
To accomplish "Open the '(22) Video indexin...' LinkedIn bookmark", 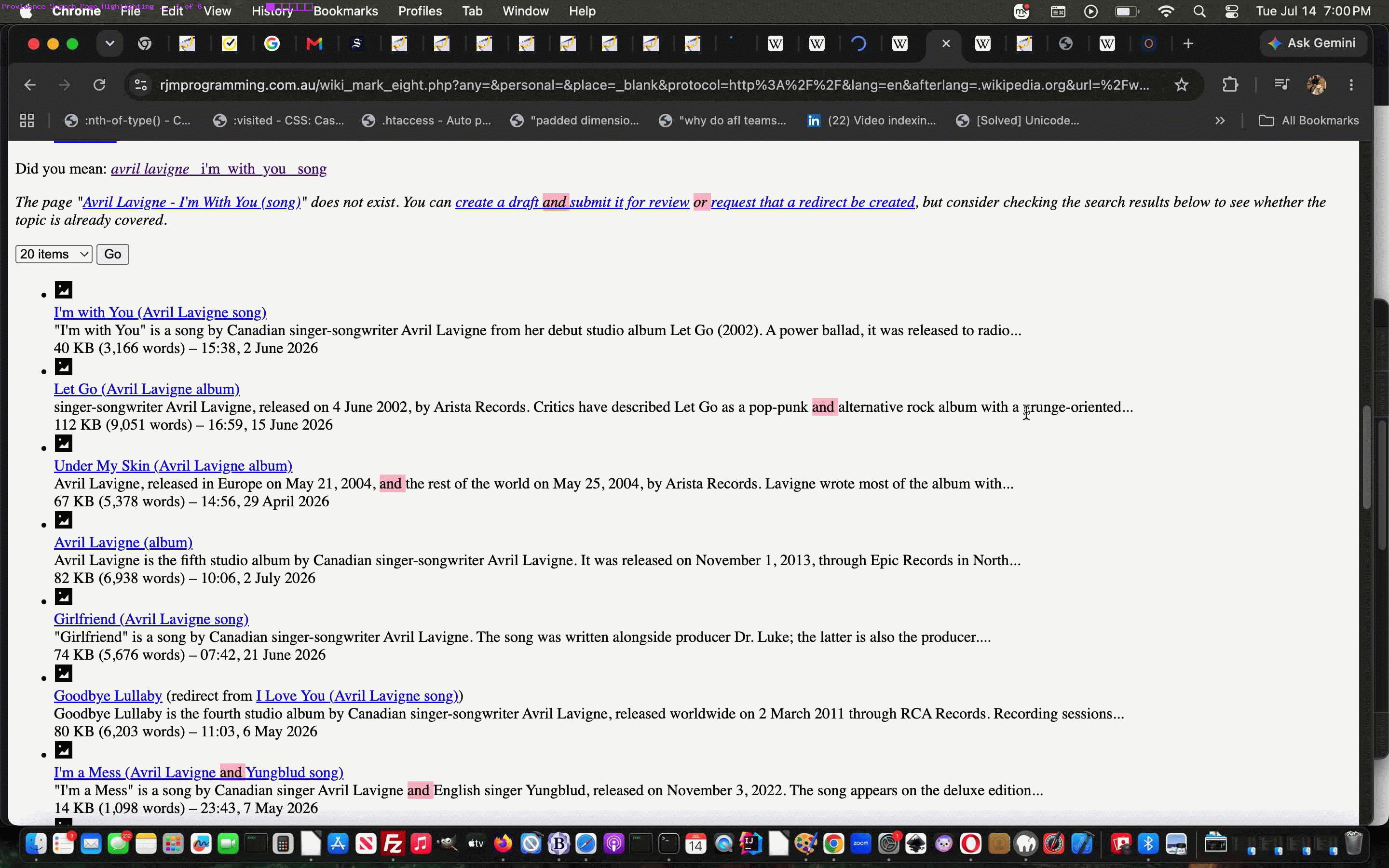I will pyautogui.click(x=872, y=121).
